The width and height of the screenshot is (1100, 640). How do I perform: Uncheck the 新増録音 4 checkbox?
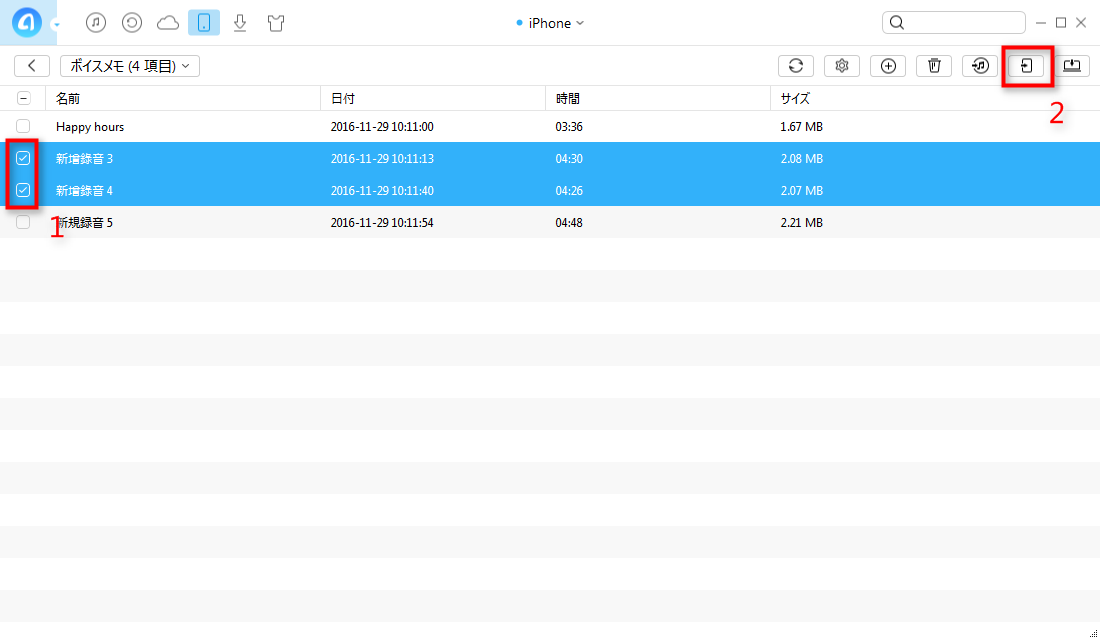[x=23, y=190]
